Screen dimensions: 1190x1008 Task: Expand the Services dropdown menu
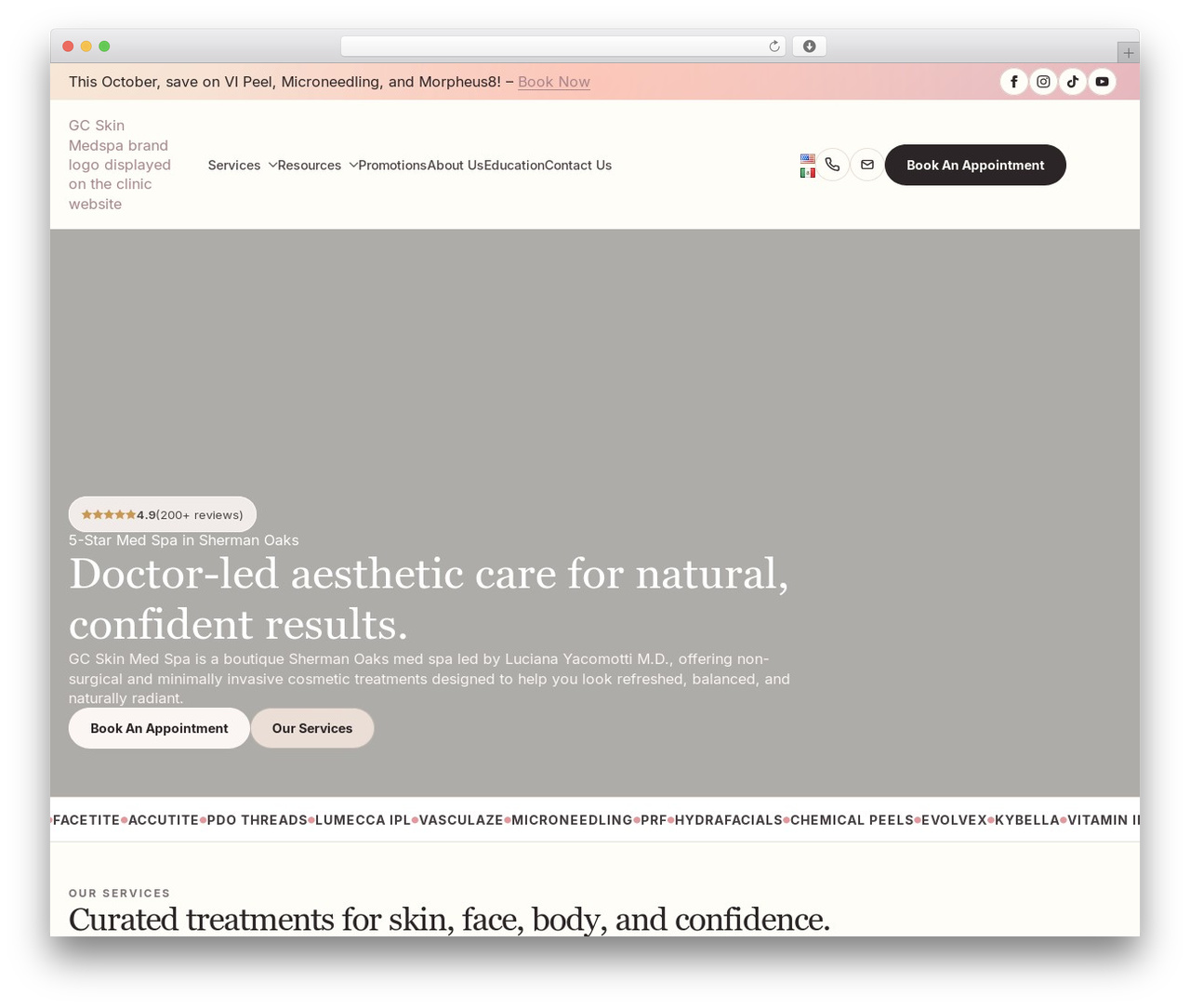[x=242, y=166]
